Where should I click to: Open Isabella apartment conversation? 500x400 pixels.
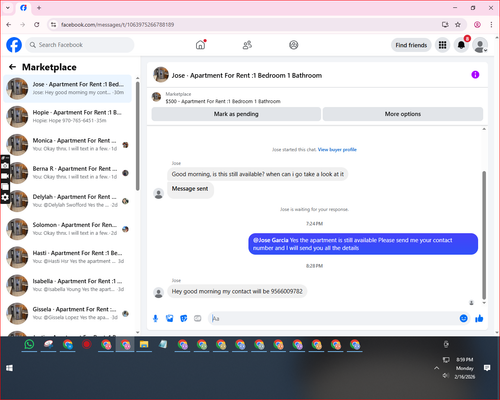(67, 285)
